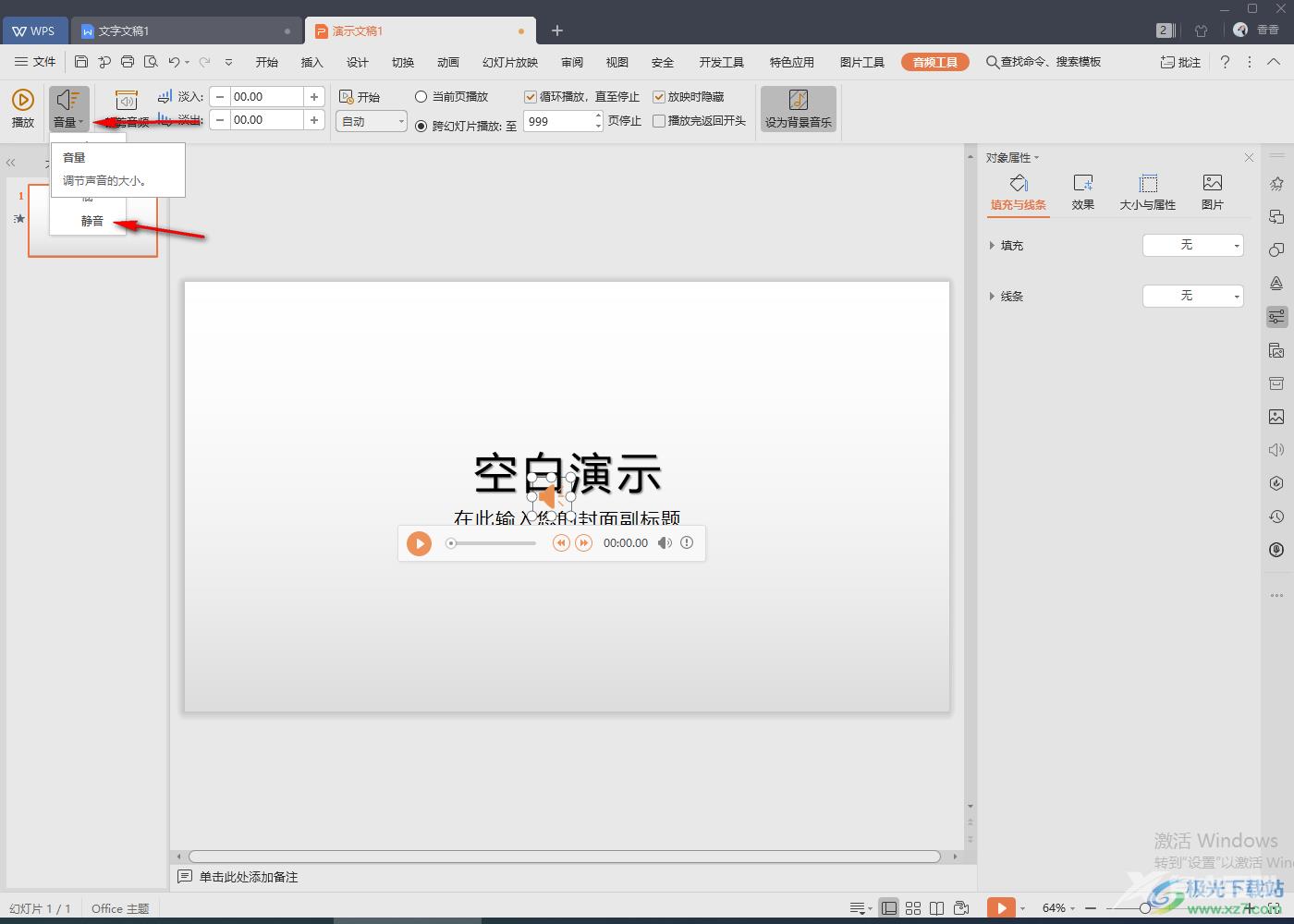
Task: Click 设为背景音乐 button
Action: (x=799, y=109)
